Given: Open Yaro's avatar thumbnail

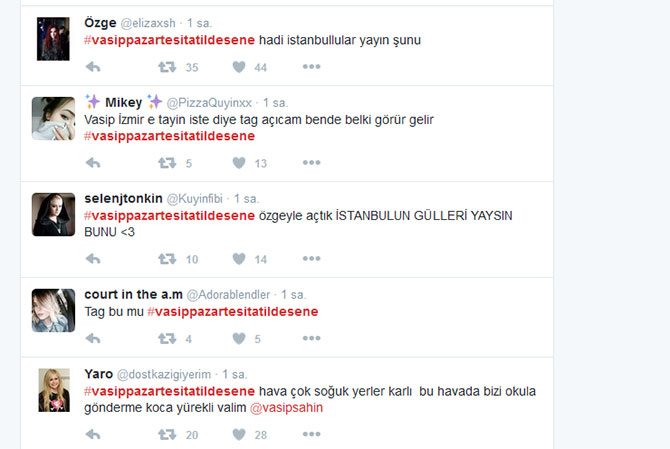Looking at the screenshot, I should click(x=54, y=390).
